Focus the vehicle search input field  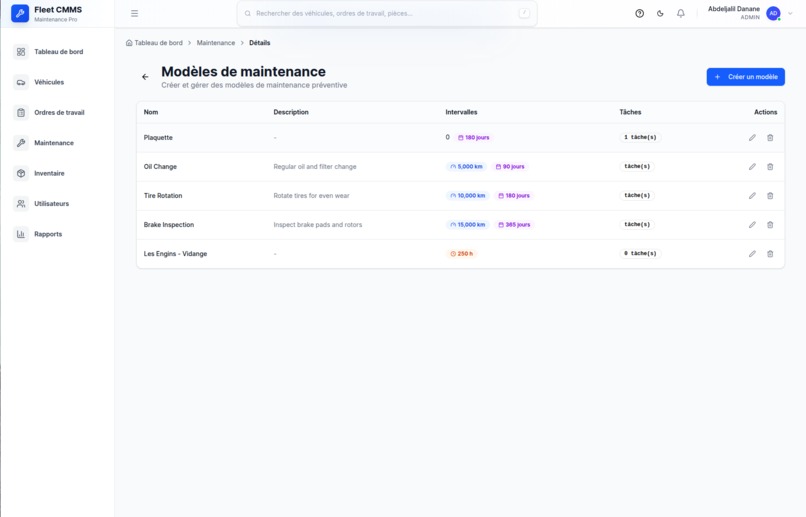(387, 13)
